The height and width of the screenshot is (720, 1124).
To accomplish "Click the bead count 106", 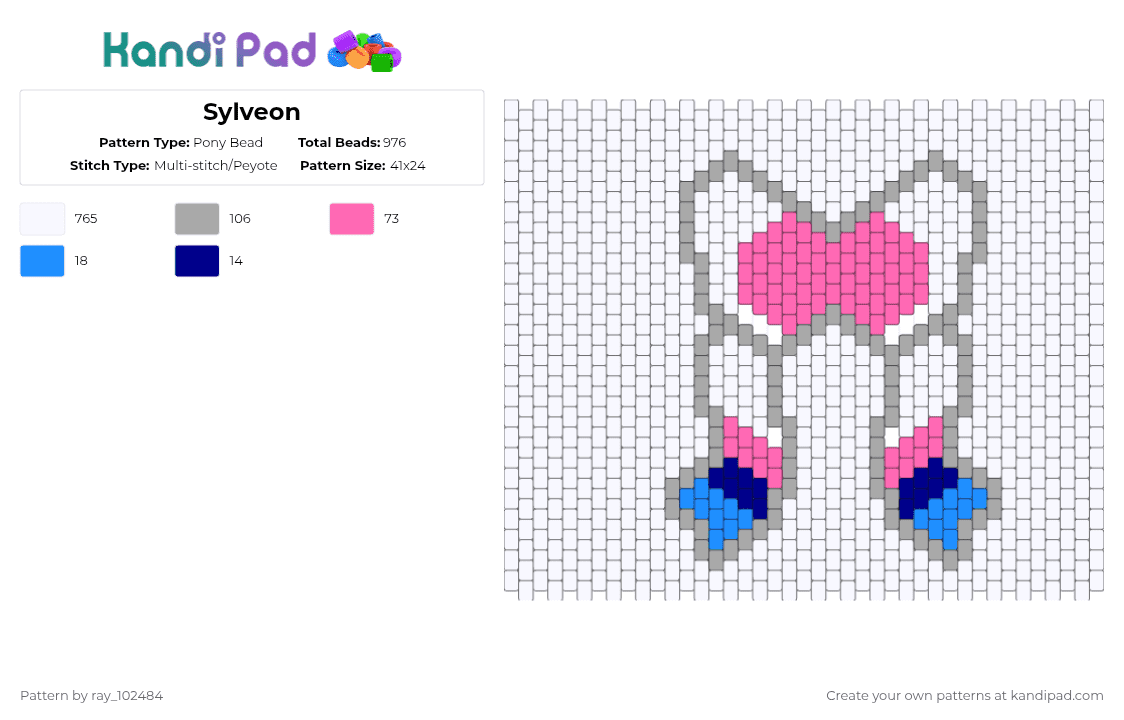I will (240, 219).
